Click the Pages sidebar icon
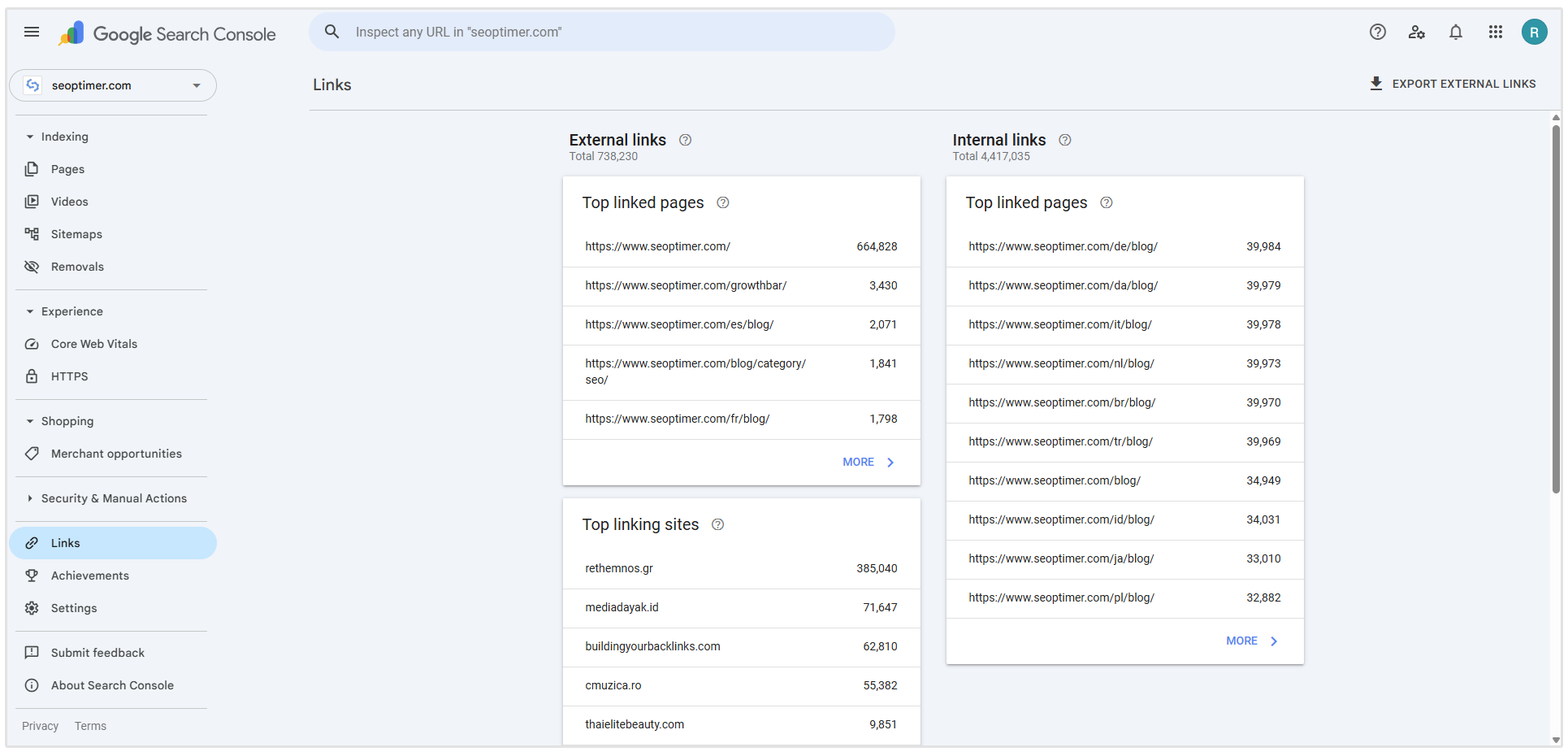 pos(32,169)
